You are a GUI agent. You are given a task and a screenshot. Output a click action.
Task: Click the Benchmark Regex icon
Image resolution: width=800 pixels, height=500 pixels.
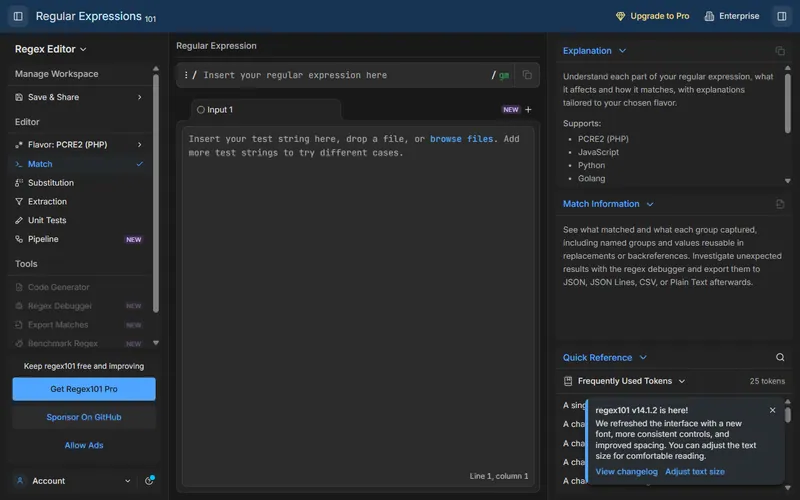19,343
